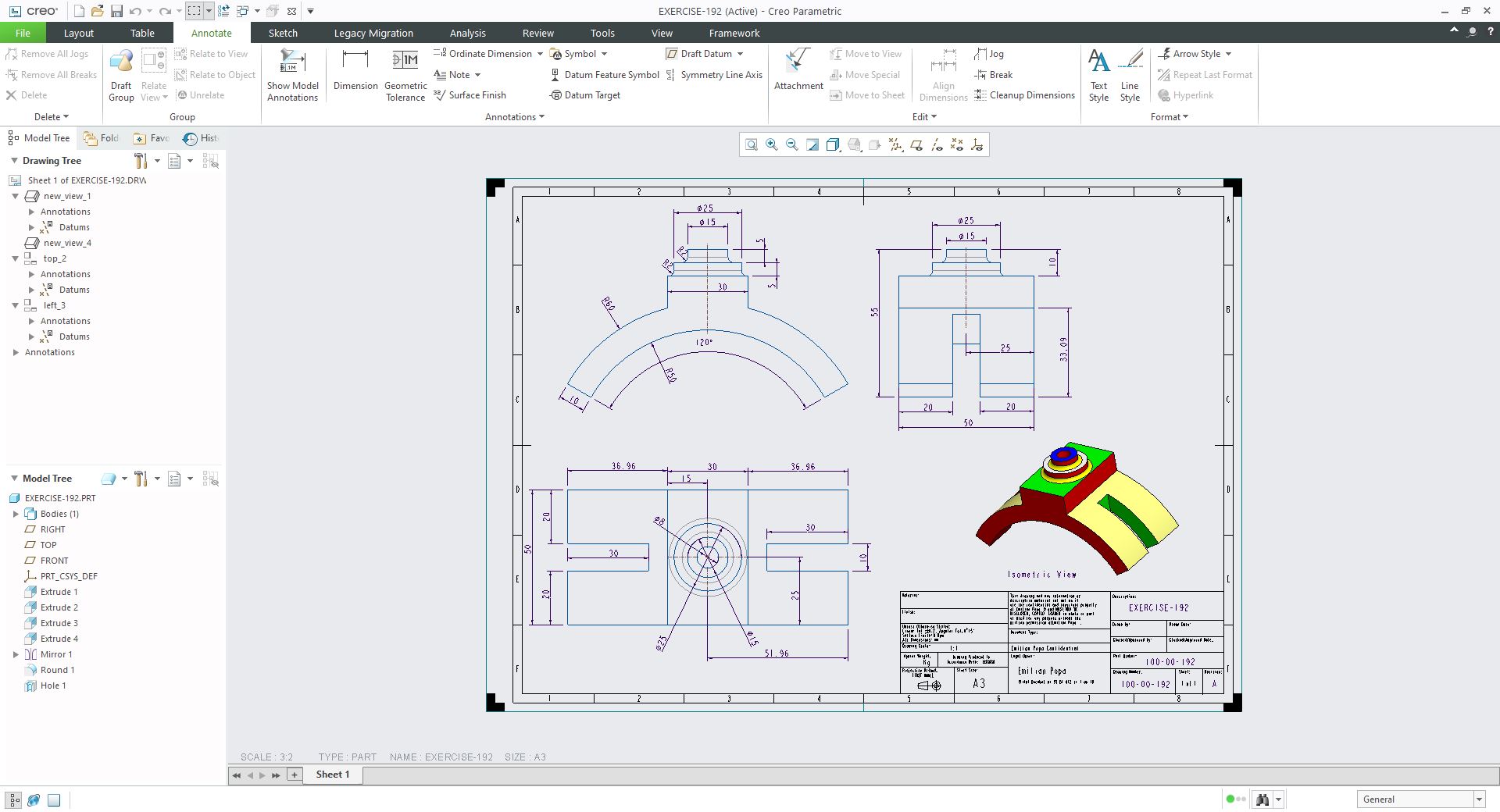The image size is (1500, 812).
Task: Save the drawing with the floppy icon
Action: pos(116,11)
